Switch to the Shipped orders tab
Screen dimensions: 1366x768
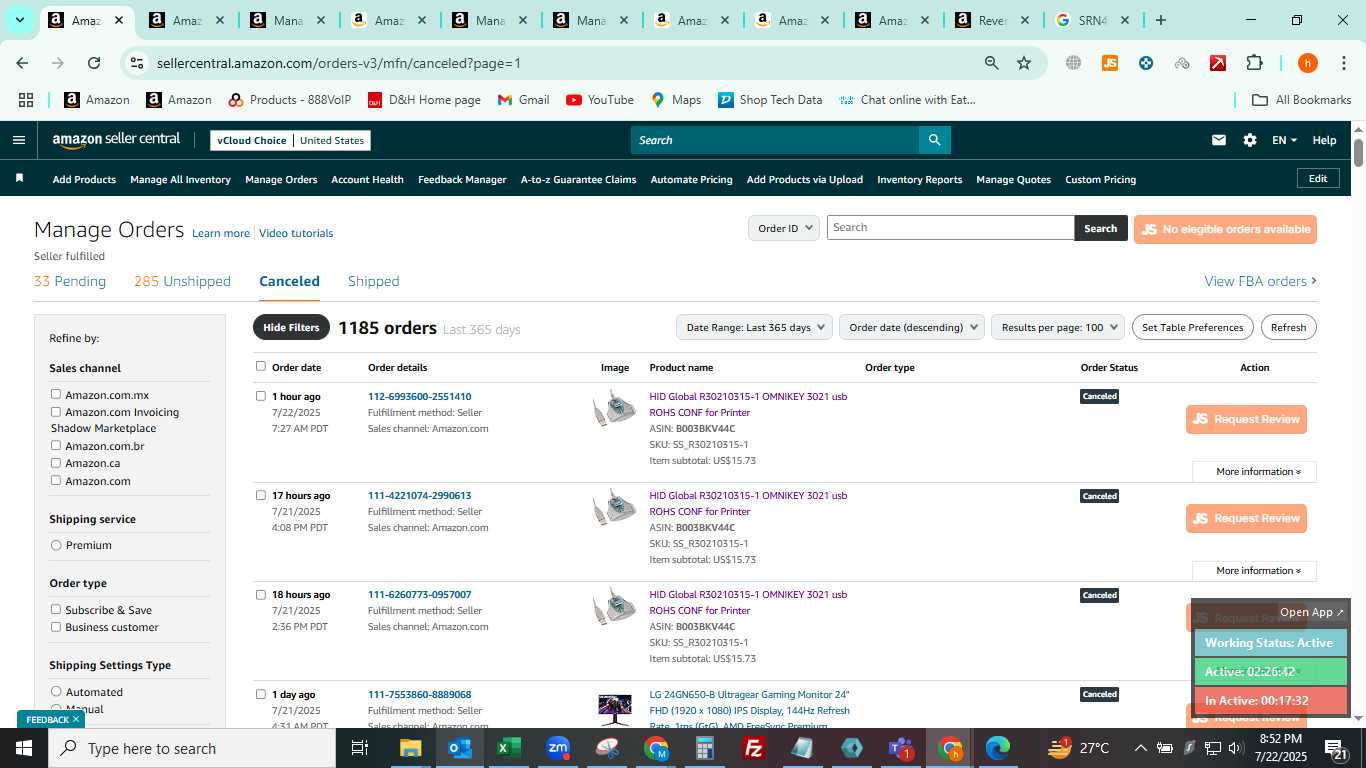point(374,281)
